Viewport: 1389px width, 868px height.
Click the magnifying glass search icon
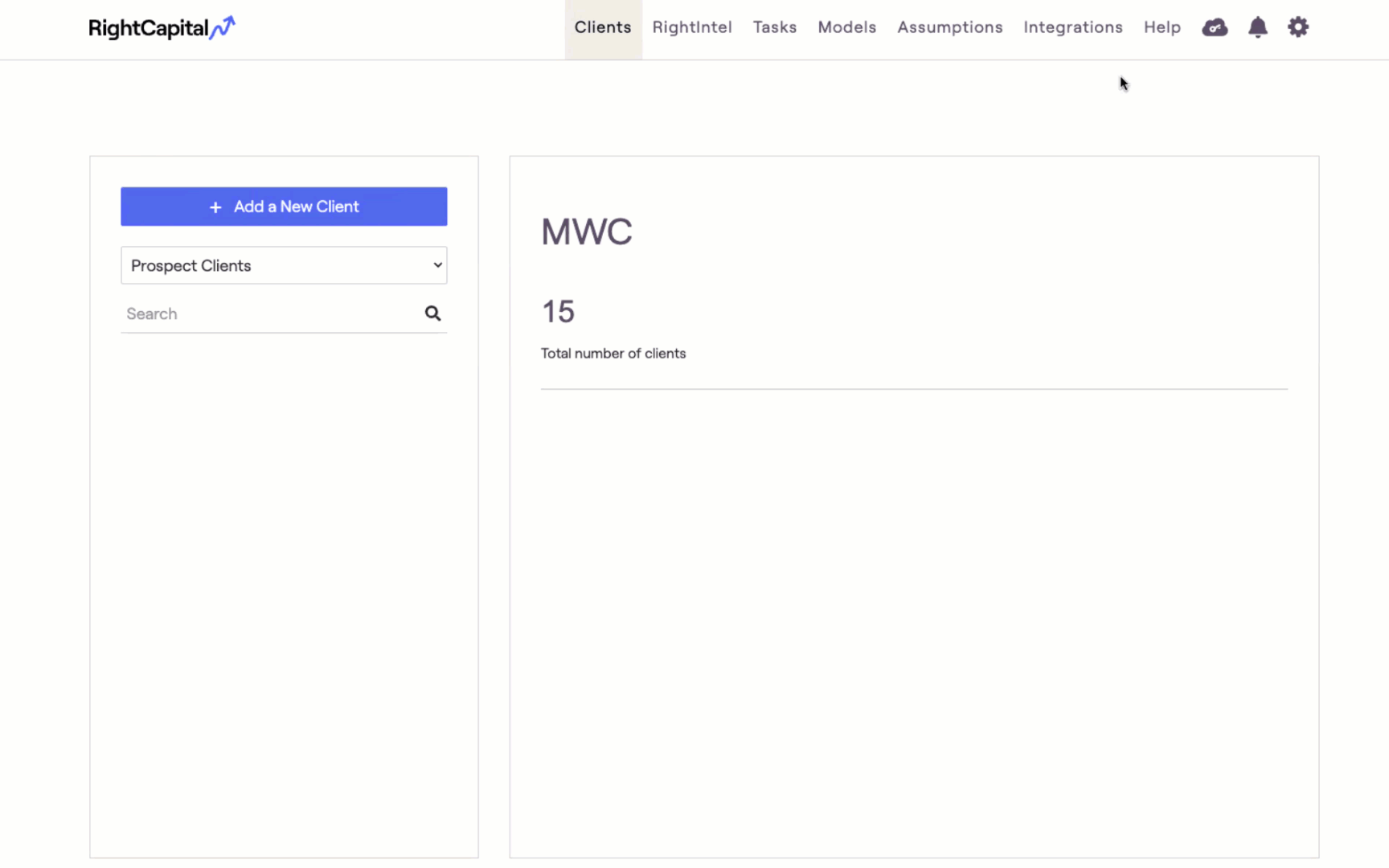[x=432, y=313]
